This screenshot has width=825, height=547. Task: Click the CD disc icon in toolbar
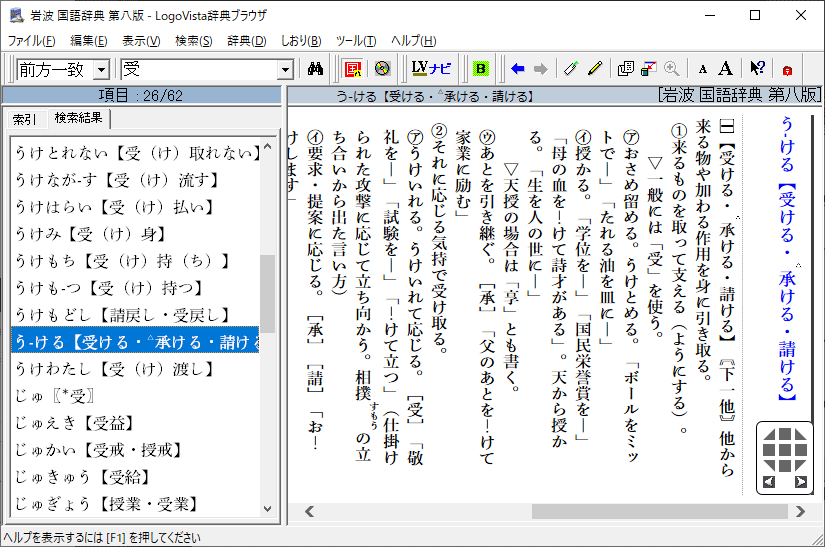382,68
